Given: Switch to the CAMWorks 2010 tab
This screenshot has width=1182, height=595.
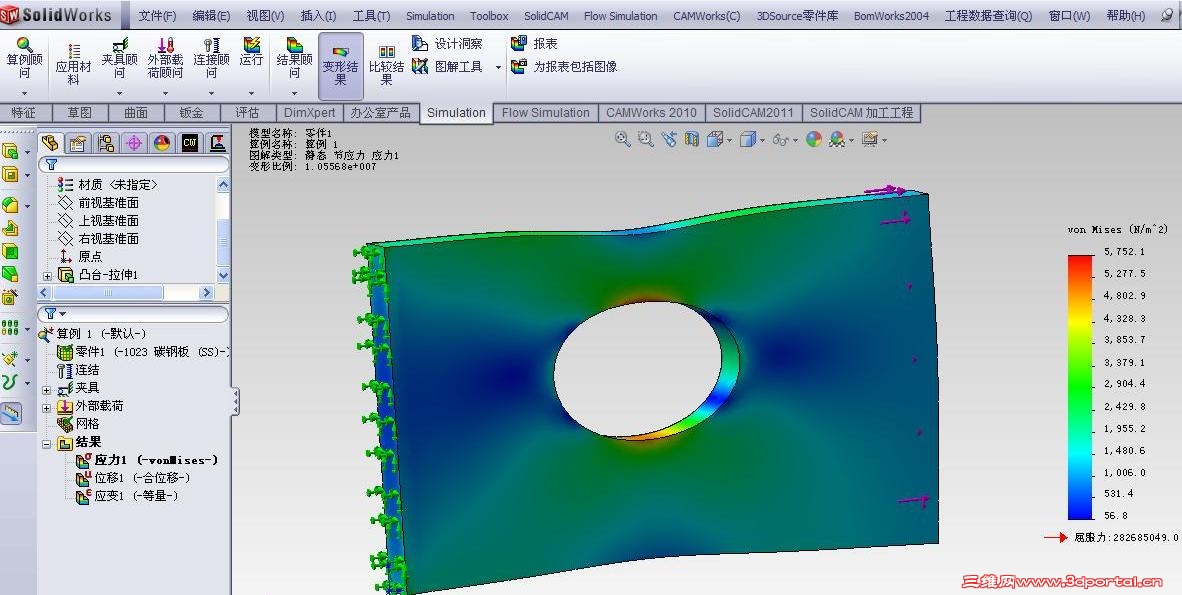Looking at the screenshot, I should (651, 112).
